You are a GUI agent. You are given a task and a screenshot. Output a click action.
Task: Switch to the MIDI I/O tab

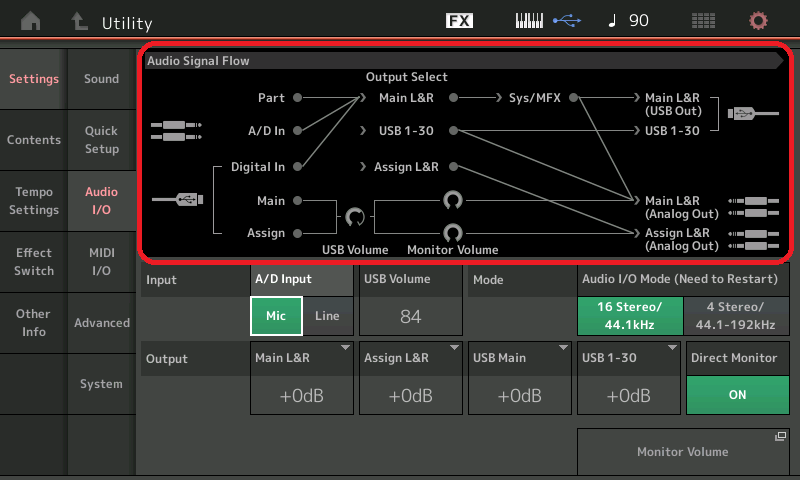click(x=101, y=262)
